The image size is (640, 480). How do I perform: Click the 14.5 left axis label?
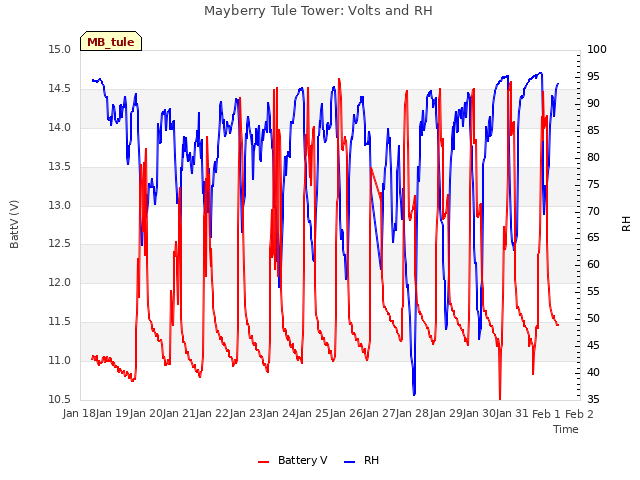click(x=59, y=89)
